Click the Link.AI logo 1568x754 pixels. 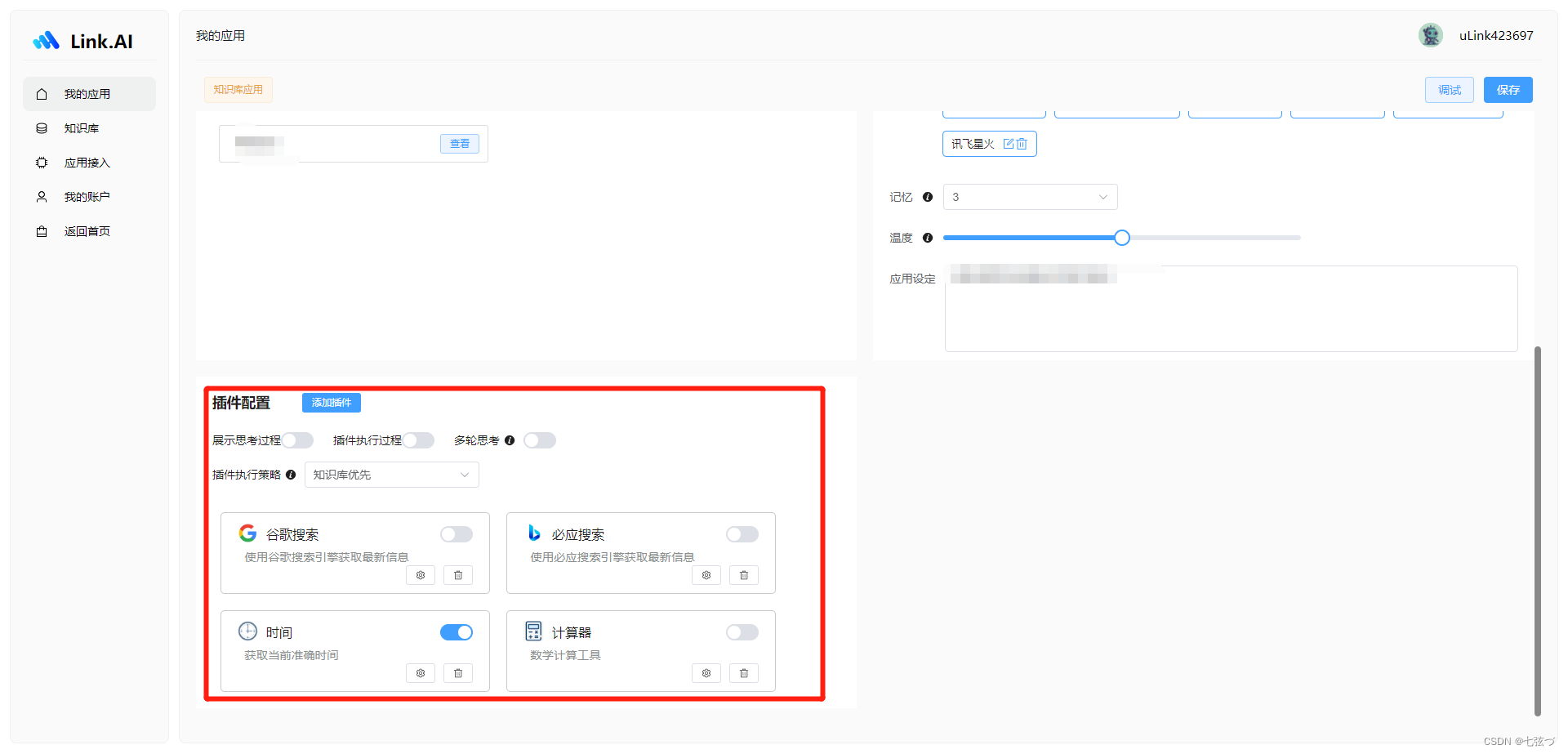82,41
